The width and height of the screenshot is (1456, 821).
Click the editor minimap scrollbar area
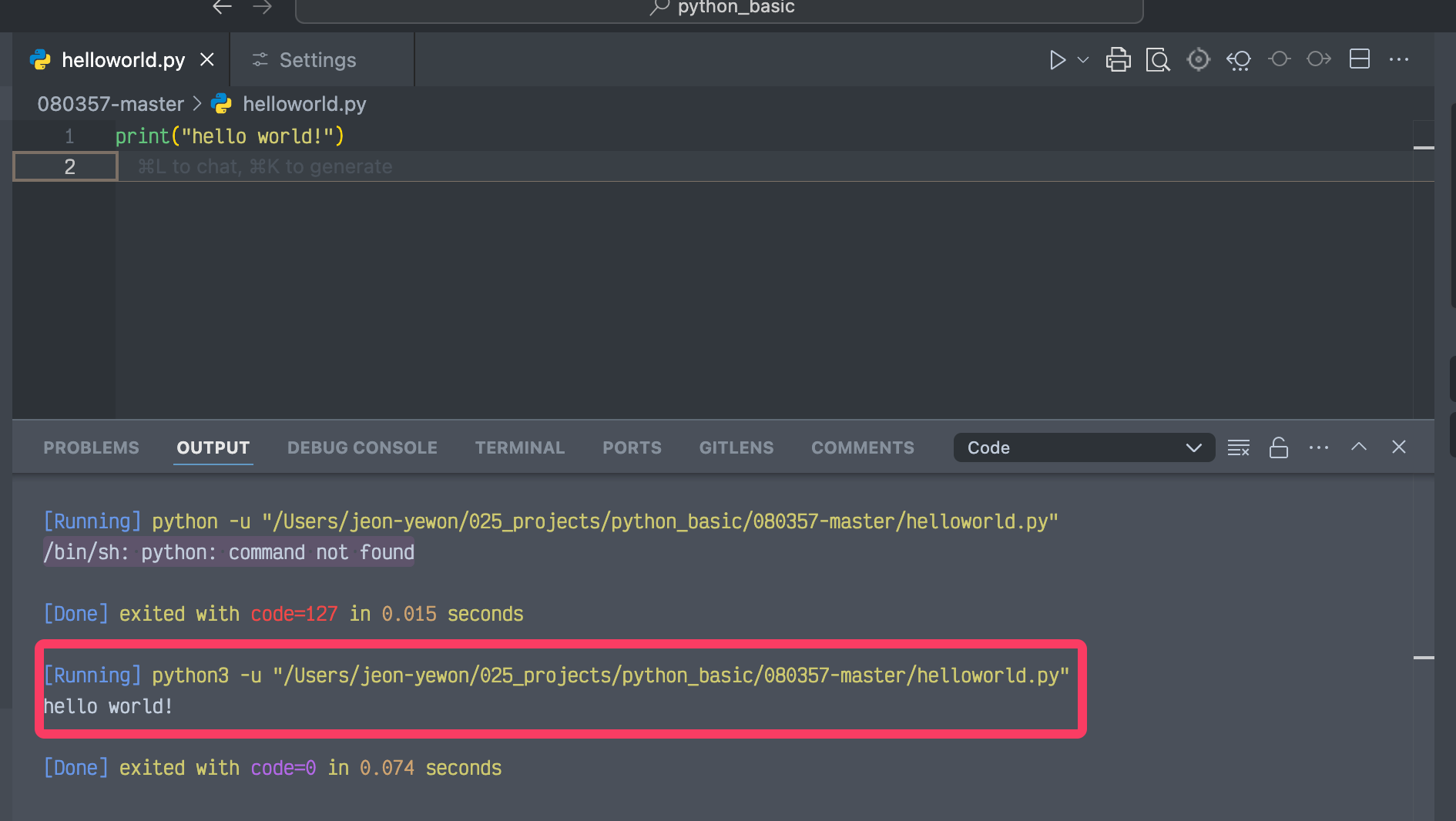click(1424, 270)
